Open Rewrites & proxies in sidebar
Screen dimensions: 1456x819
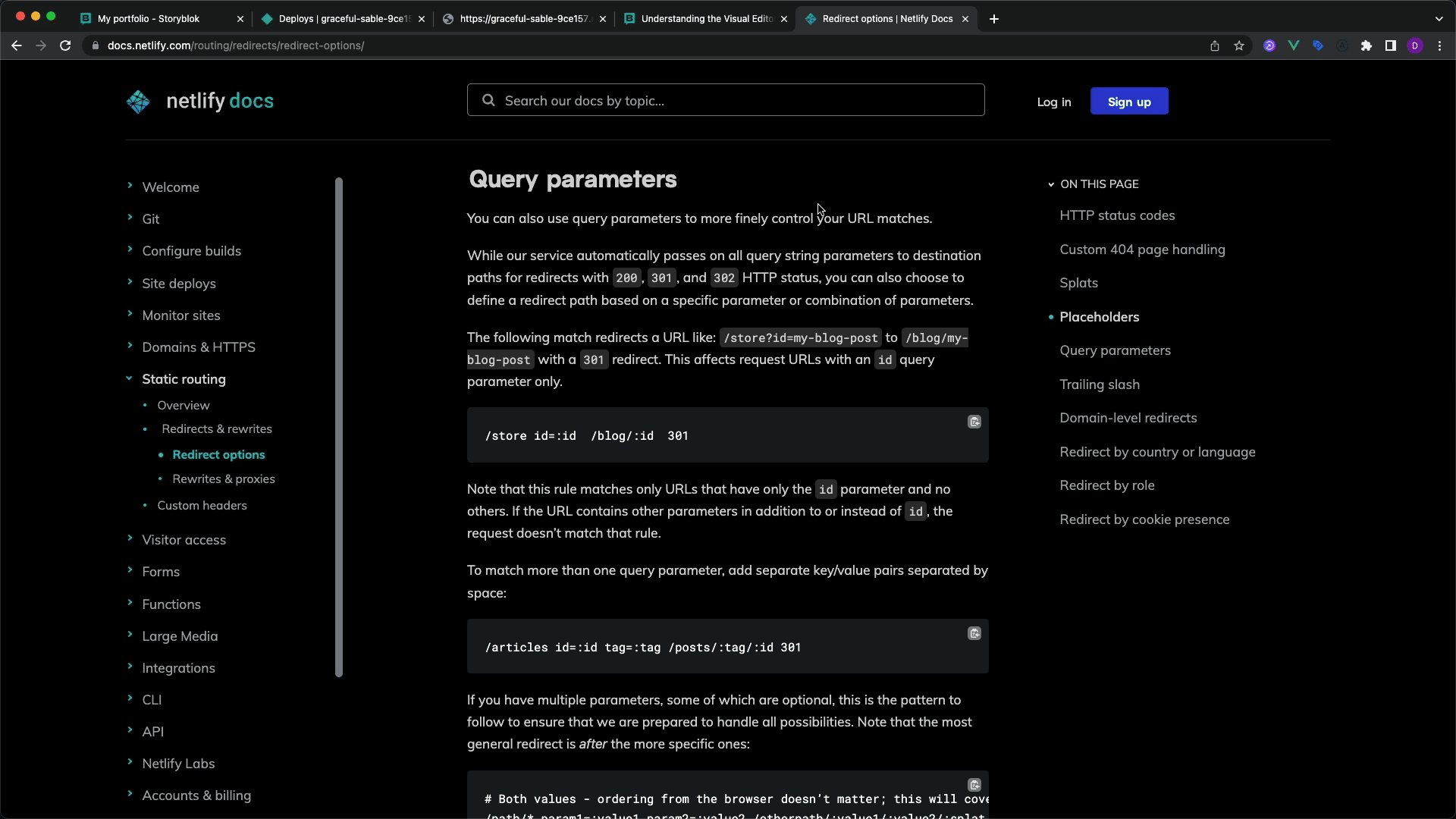(224, 479)
